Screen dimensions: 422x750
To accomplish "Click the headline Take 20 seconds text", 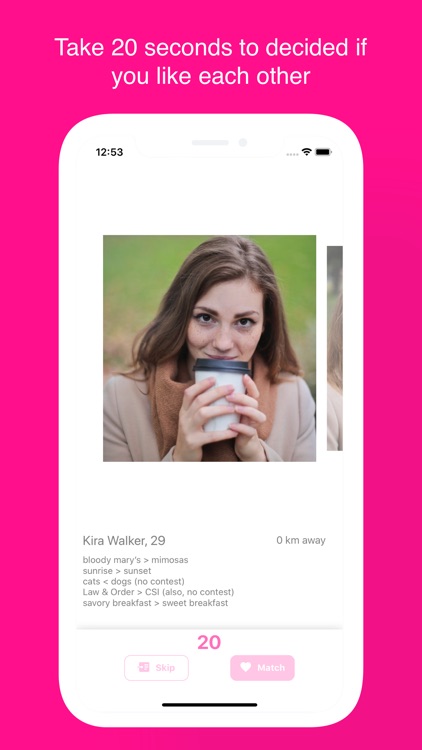I will click(211, 62).
